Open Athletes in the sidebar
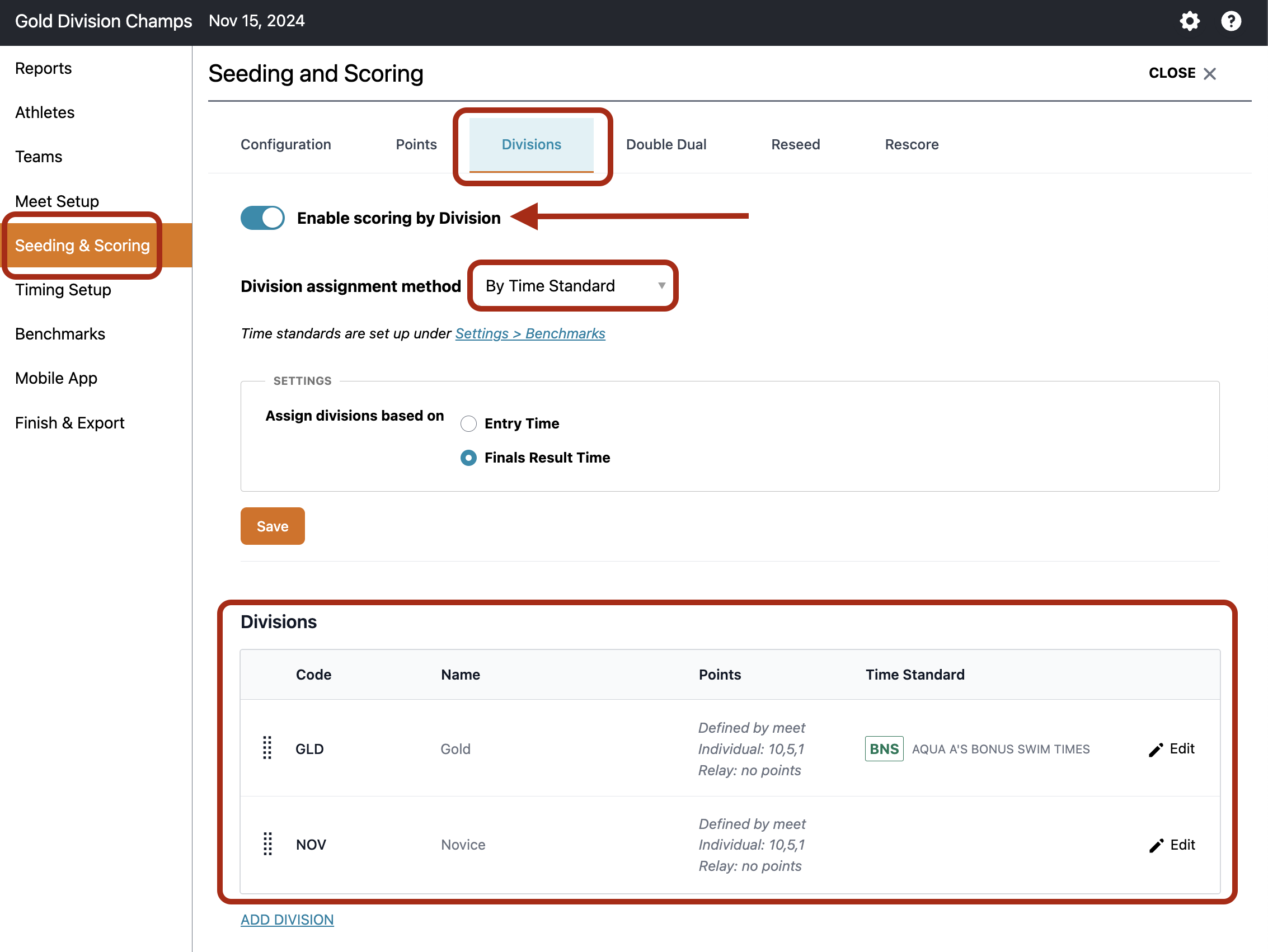Viewport: 1268px width, 952px height. point(45,112)
